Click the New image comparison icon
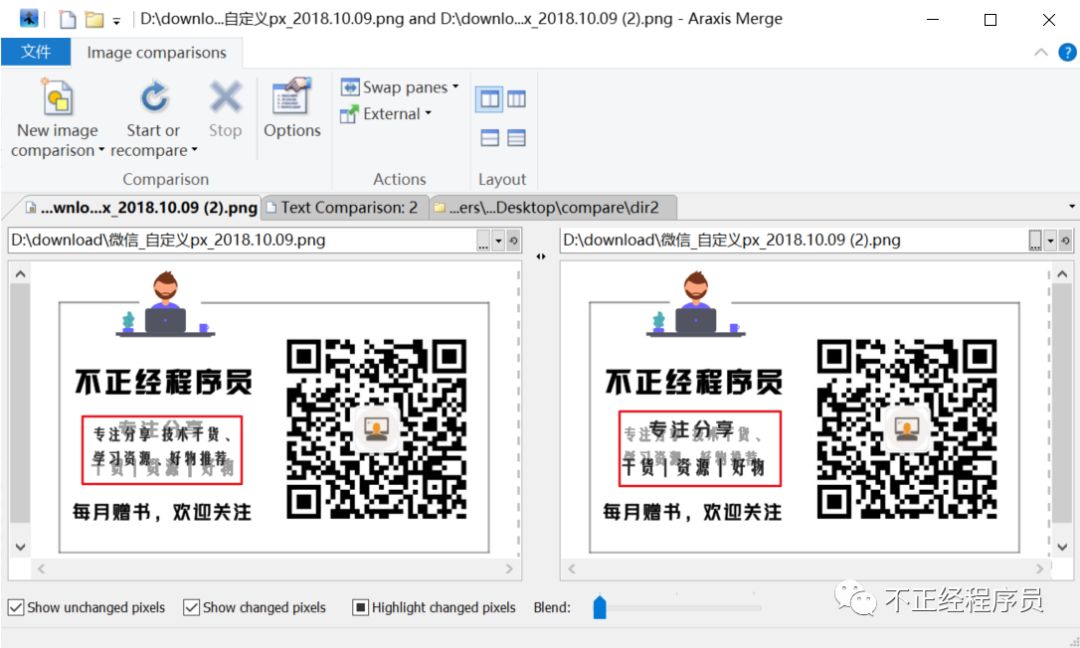This screenshot has height=648, width=1080. (58, 98)
